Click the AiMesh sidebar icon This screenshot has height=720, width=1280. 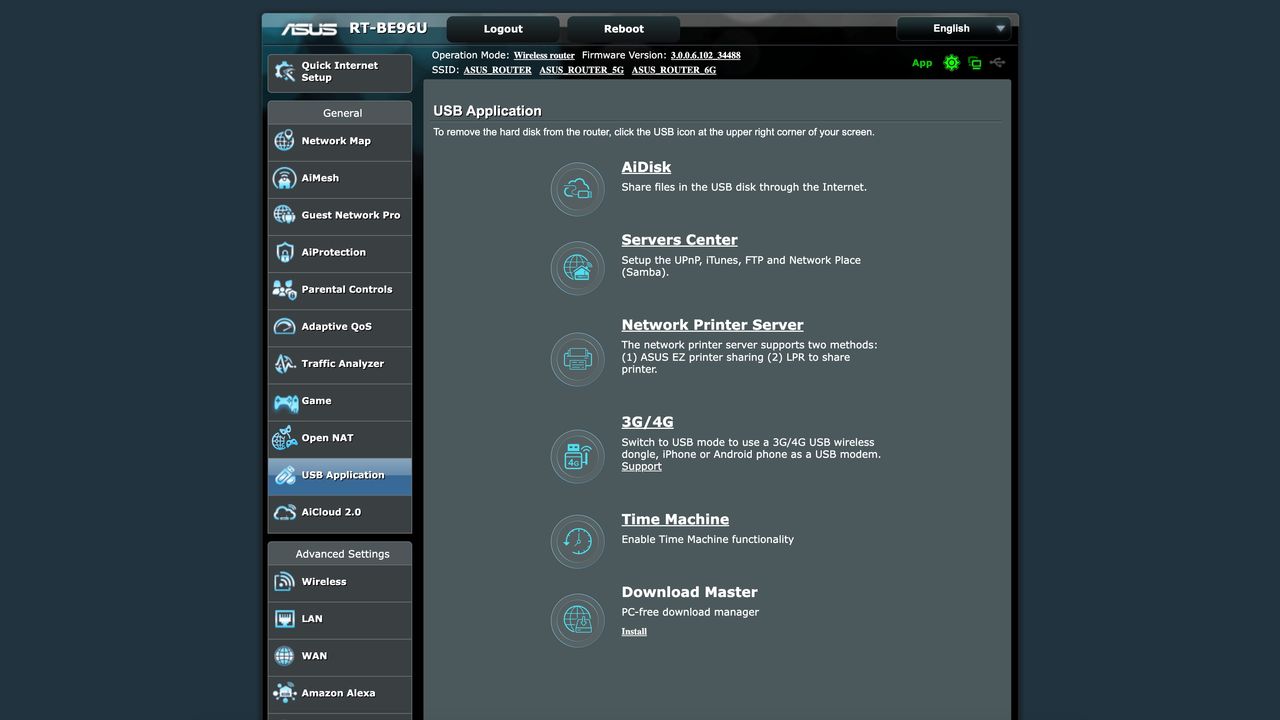coord(284,178)
